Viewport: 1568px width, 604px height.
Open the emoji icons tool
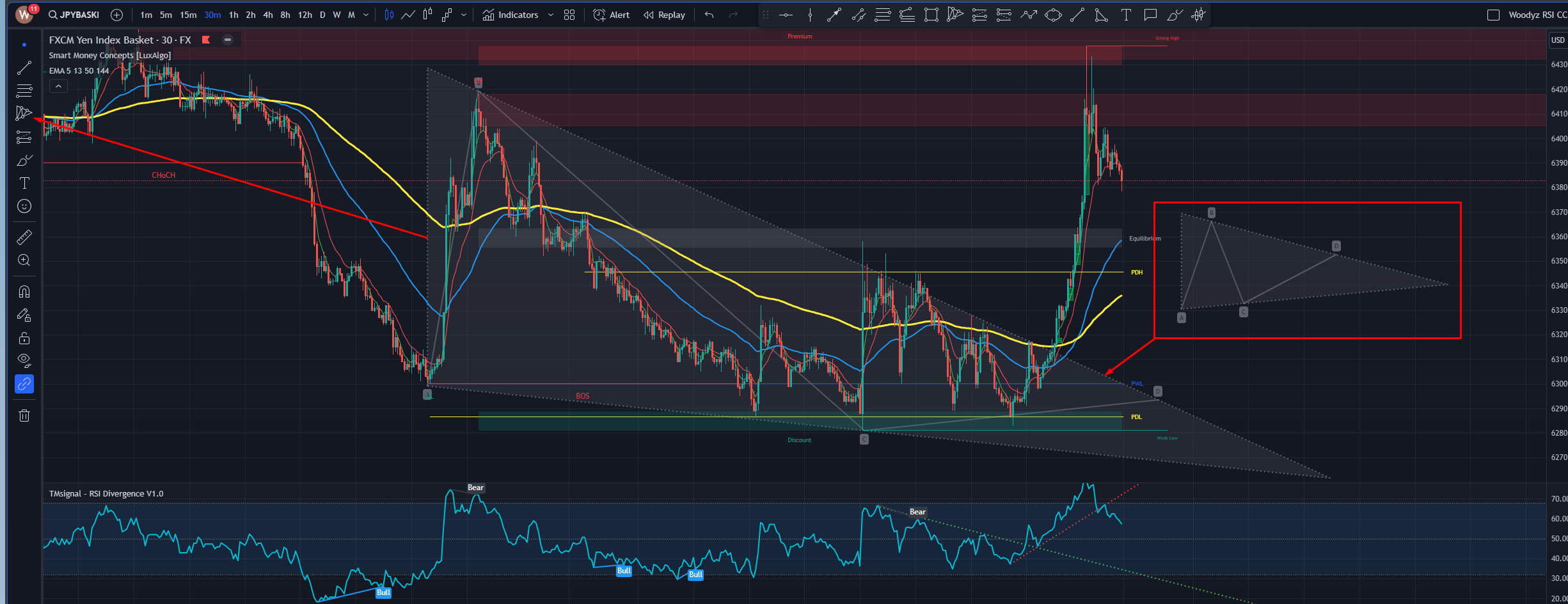point(24,206)
